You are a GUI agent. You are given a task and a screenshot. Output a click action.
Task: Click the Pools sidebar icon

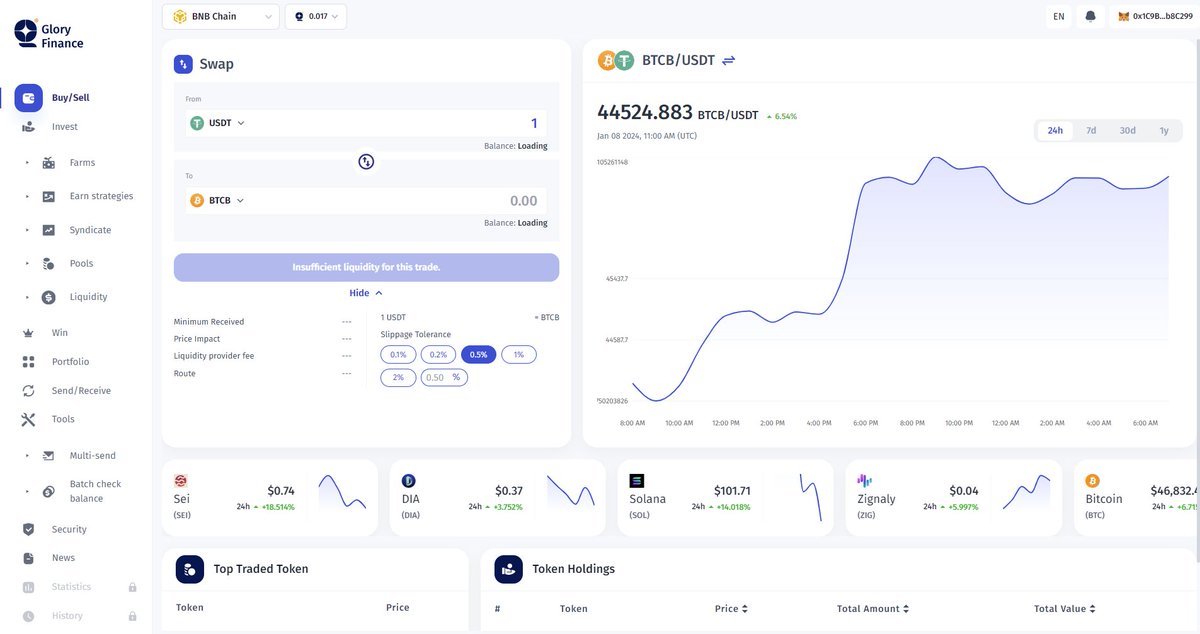coord(48,264)
